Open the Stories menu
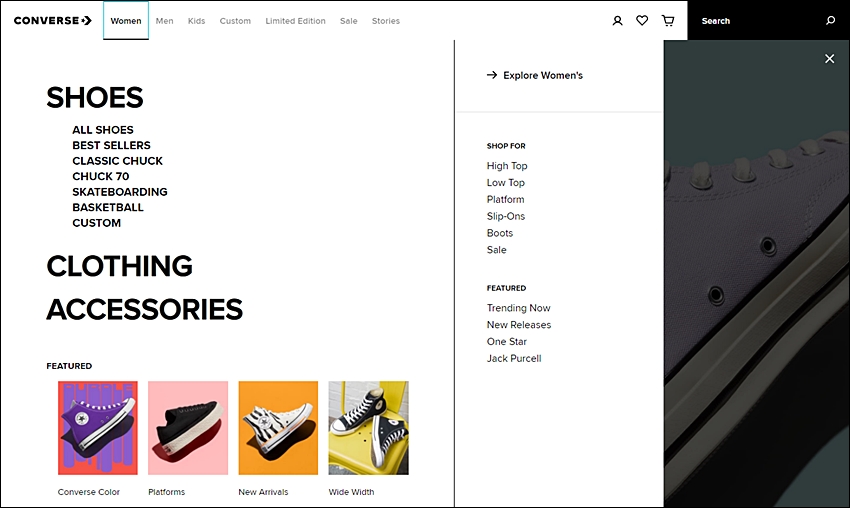 tap(385, 21)
